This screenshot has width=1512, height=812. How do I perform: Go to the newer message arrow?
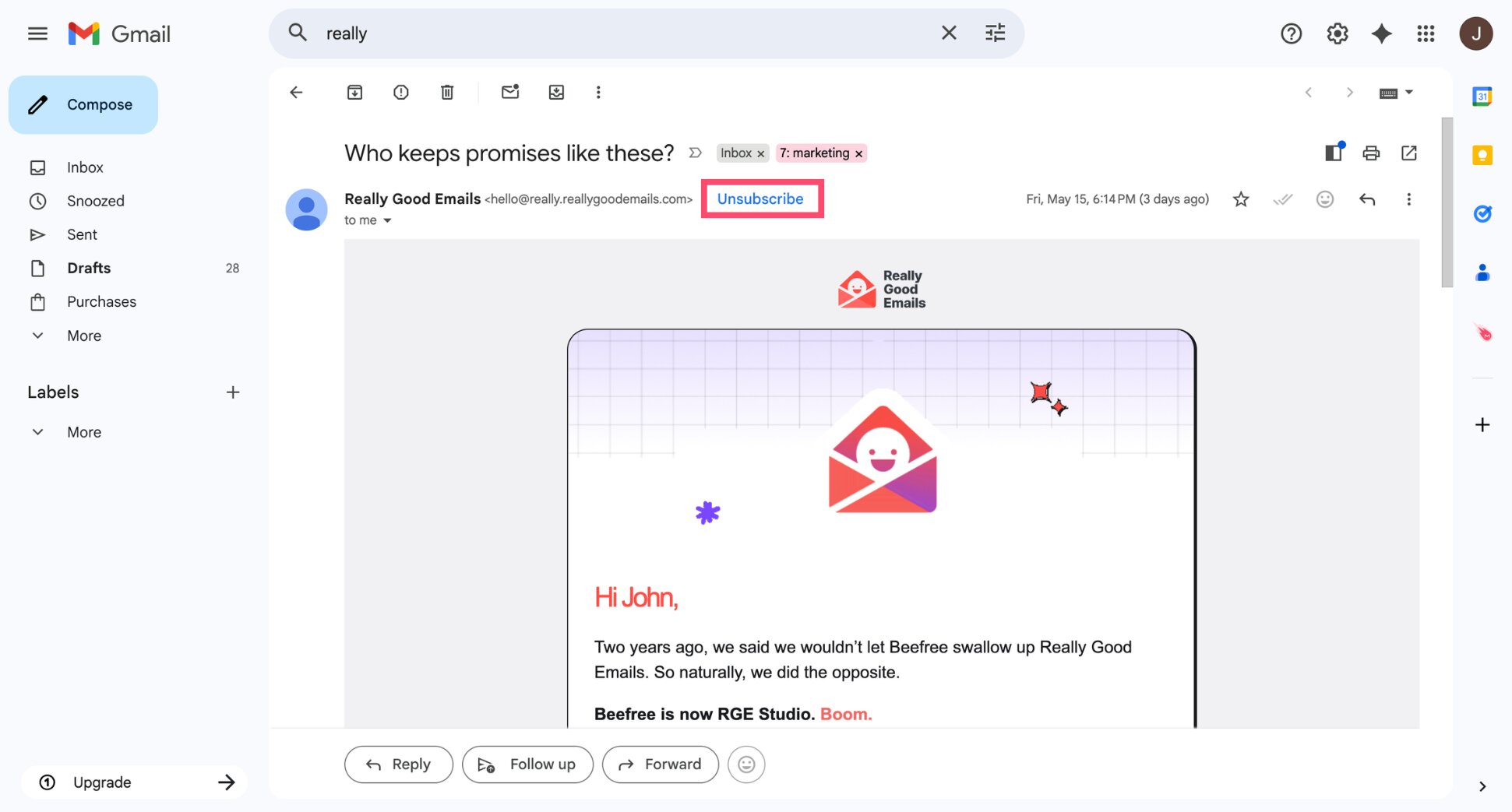click(x=1309, y=93)
